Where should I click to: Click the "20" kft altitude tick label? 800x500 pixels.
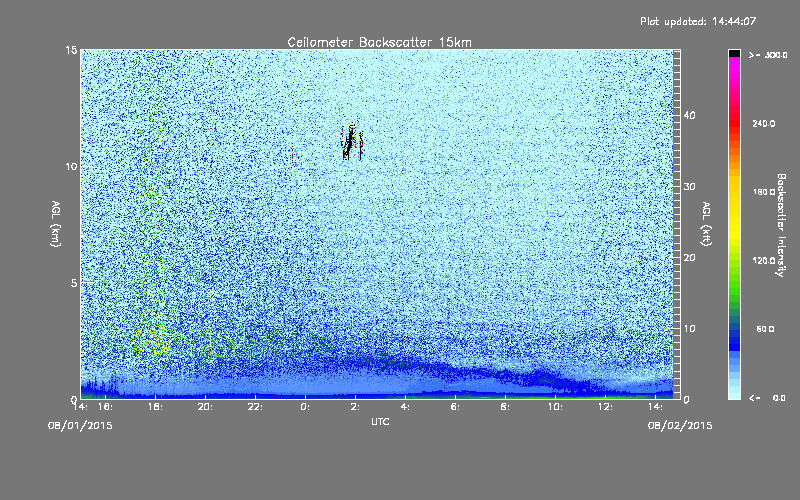[689, 258]
